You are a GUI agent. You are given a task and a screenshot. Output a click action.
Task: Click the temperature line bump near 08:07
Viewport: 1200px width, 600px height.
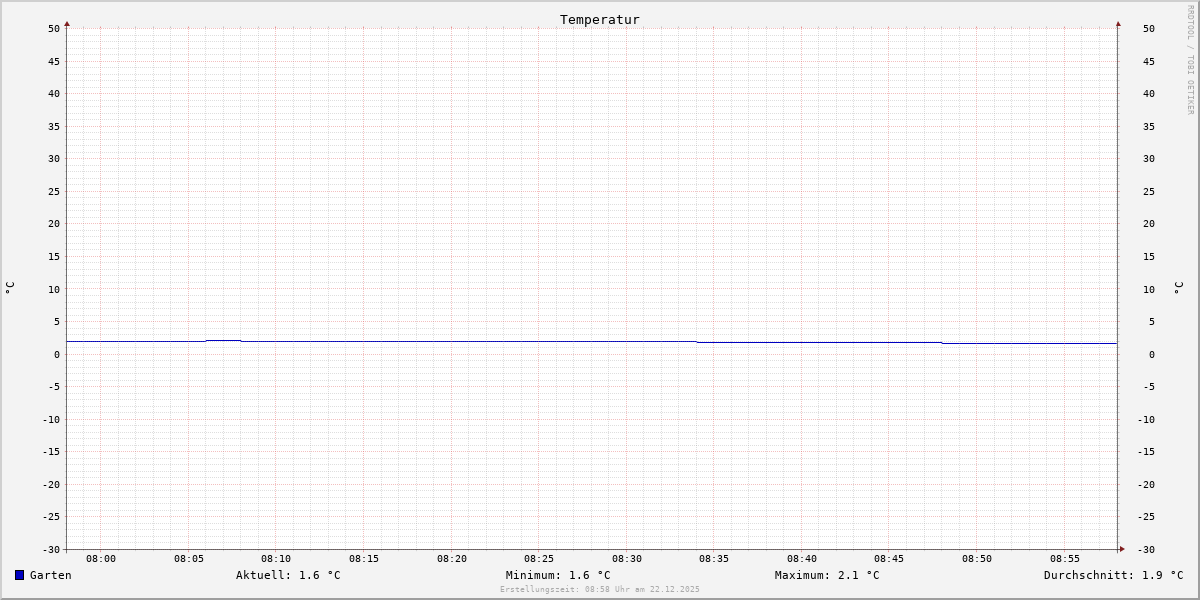(223, 341)
